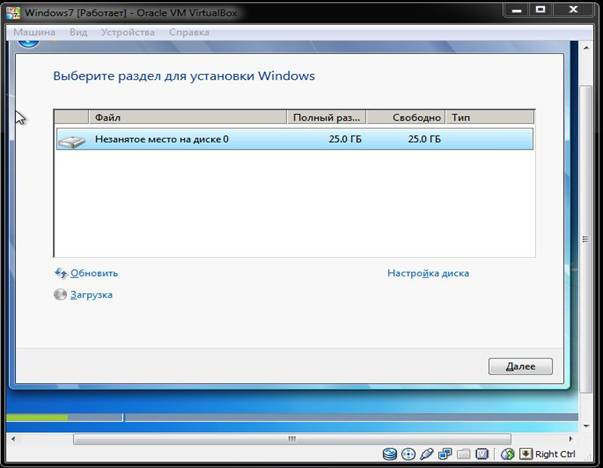Click the mouse integration status icon
This screenshot has height=468, width=603.
point(507,454)
